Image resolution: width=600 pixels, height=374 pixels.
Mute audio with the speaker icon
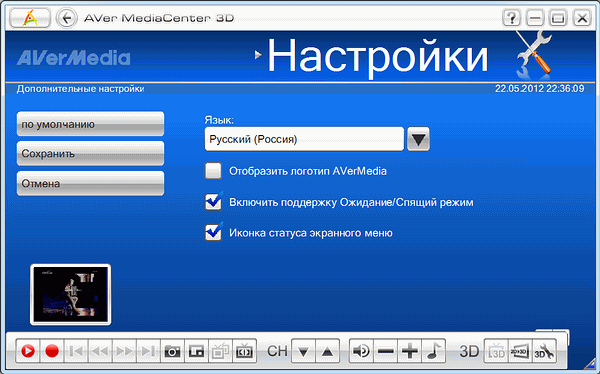tap(362, 351)
